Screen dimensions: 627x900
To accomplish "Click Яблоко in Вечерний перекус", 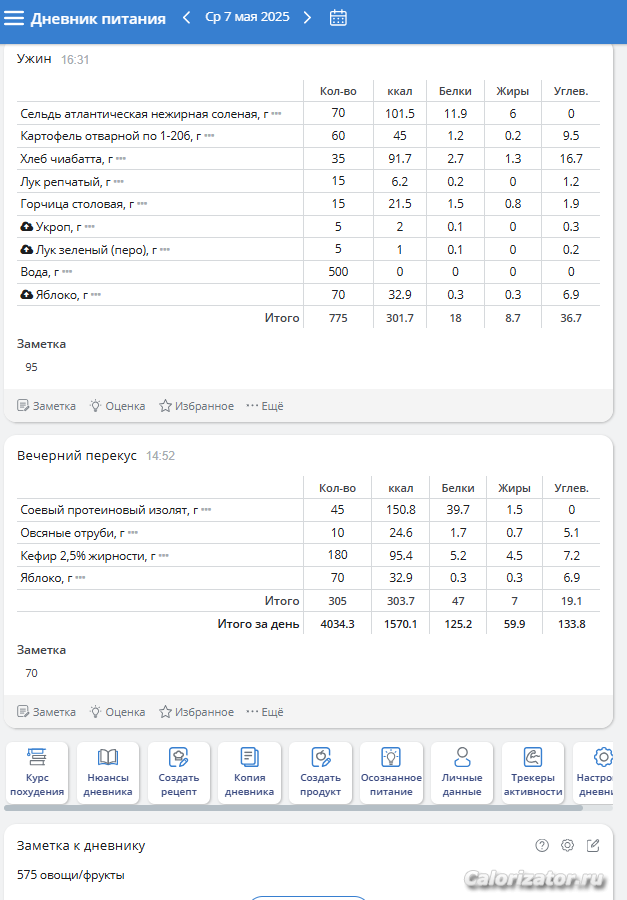I will pos(47,578).
